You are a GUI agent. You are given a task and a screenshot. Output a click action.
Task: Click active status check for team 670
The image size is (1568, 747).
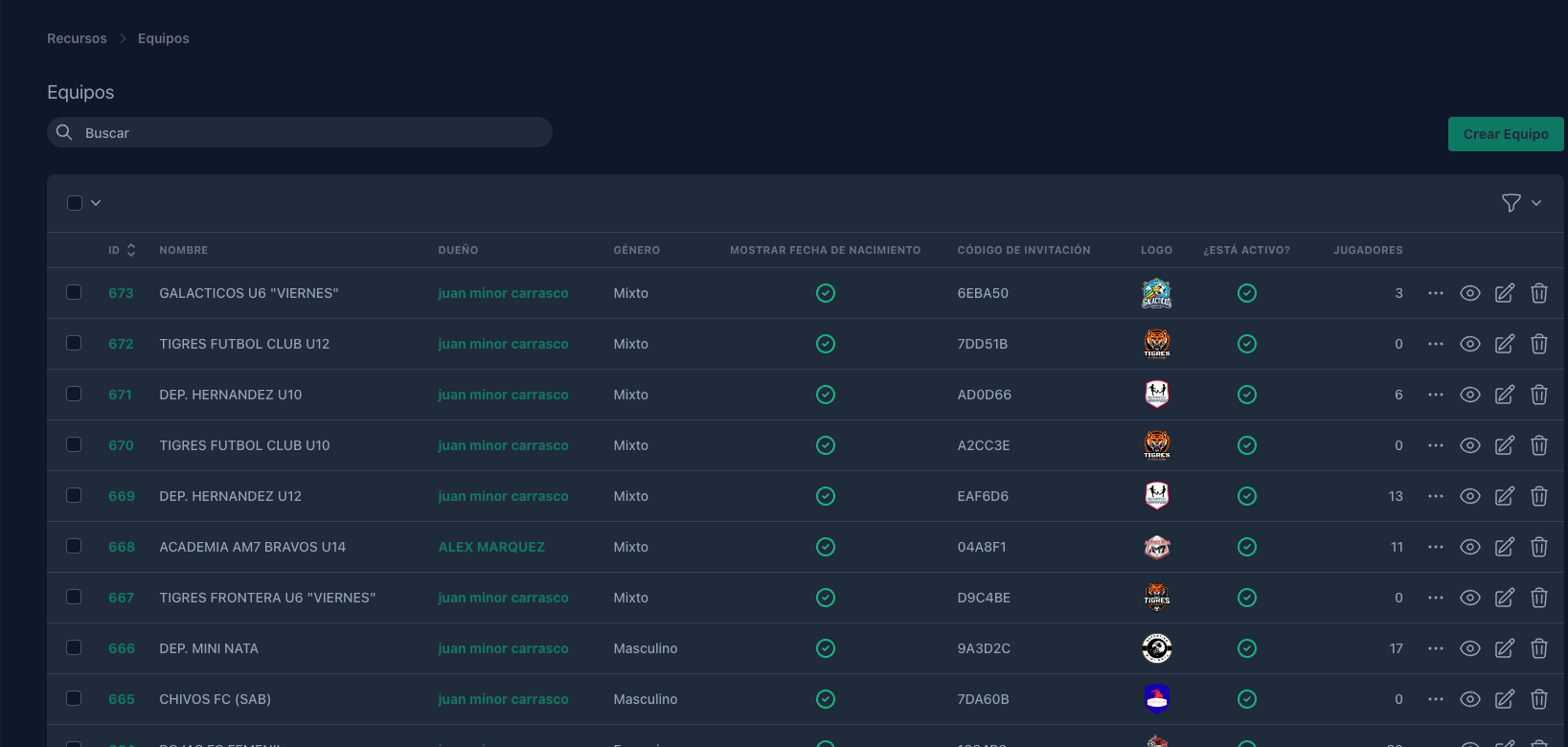pos(1246,445)
